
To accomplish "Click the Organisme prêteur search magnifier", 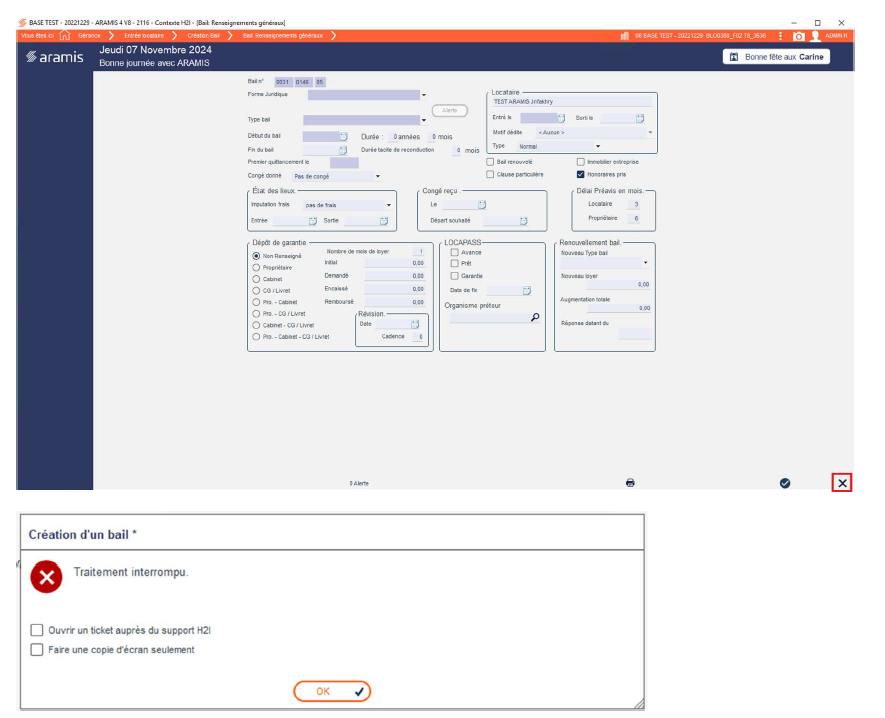I will pos(535,317).
